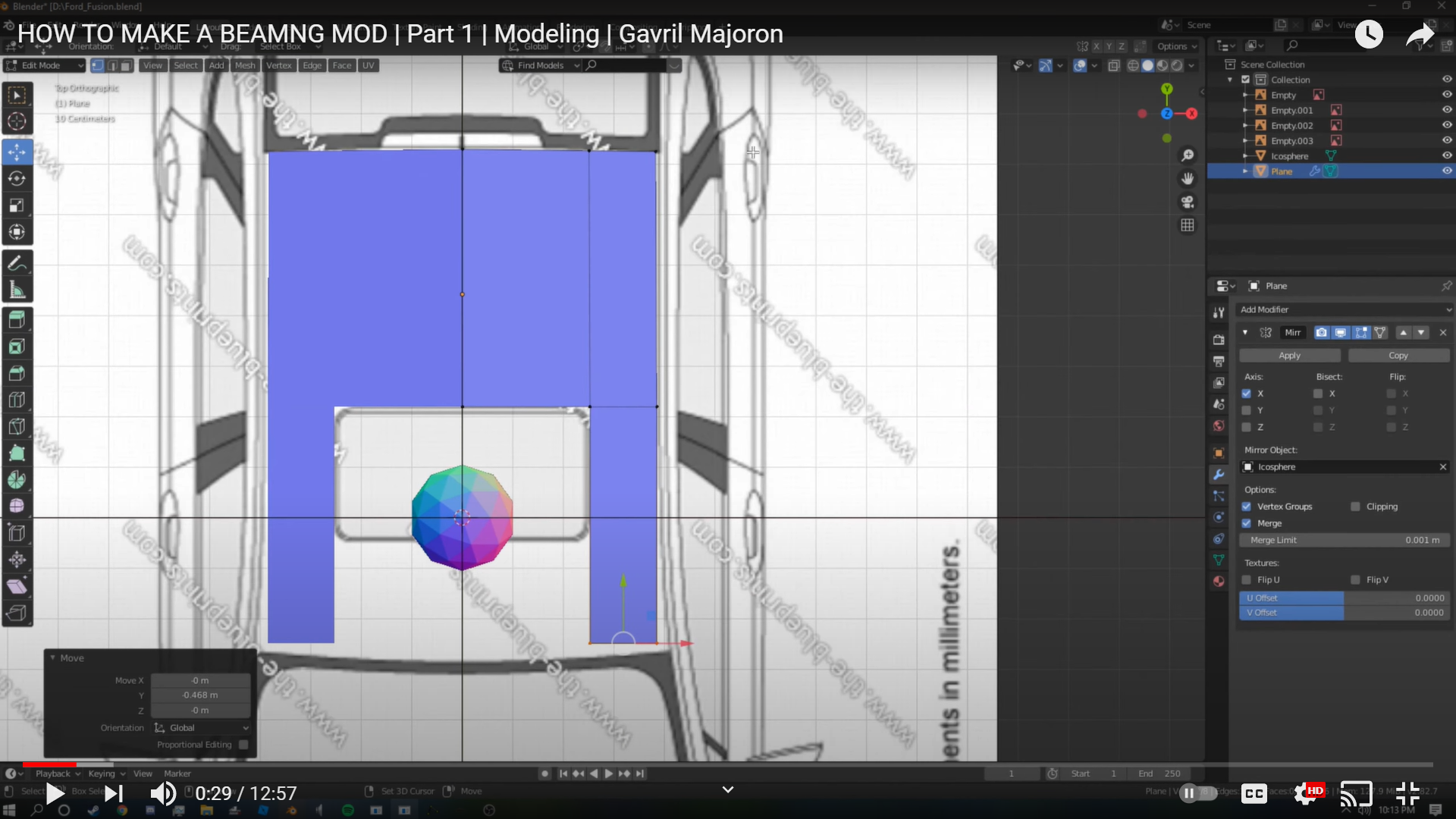Hide the Icosphere object via eye
This screenshot has width=1456, height=819.
click(1446, 156)
